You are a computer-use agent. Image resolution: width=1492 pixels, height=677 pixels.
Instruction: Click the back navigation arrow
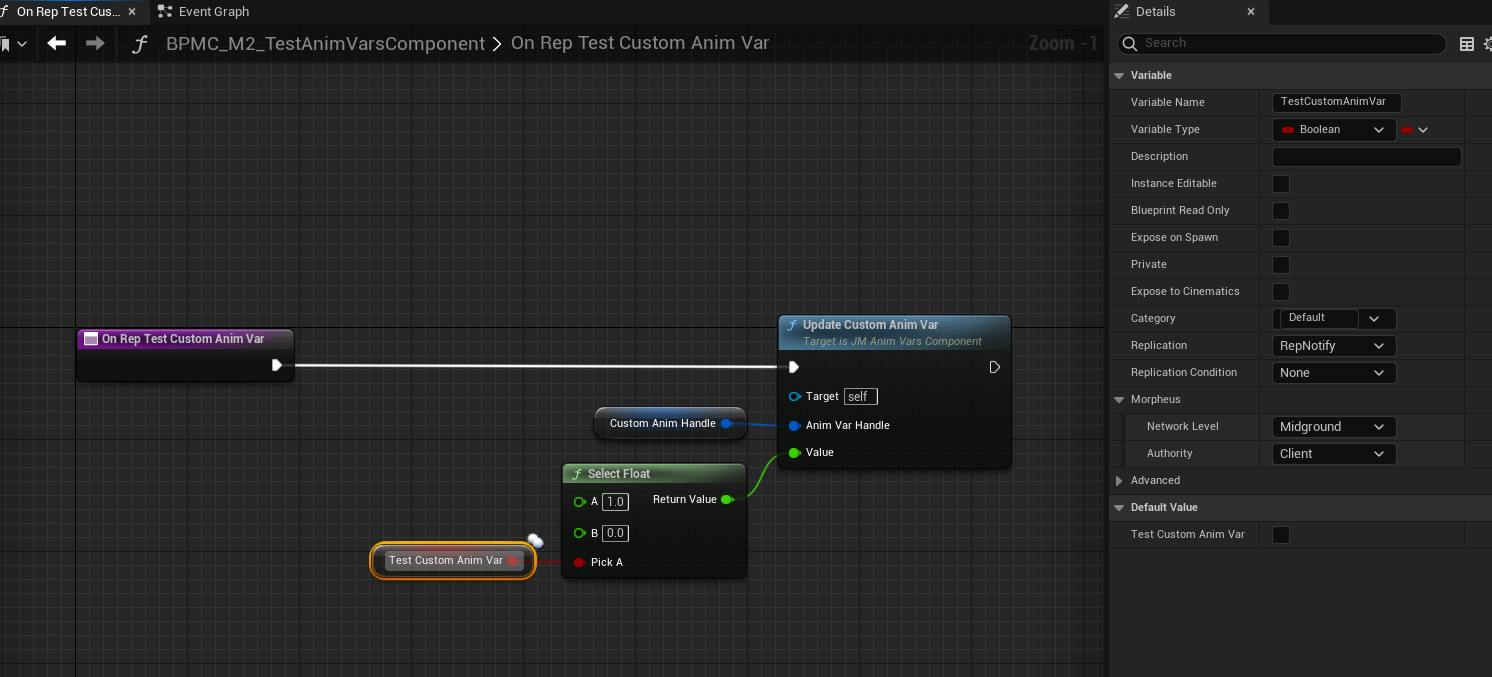(57, 43)
